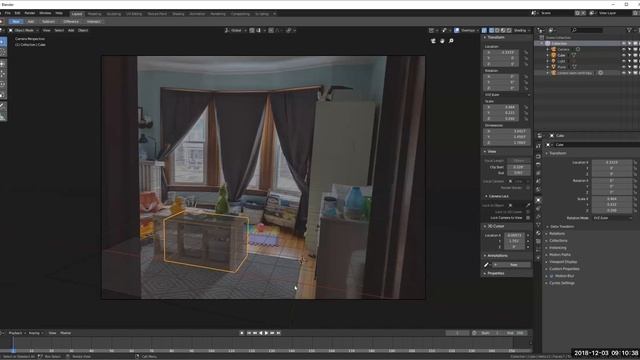Toggle visibility eye for Plane in outliner
This screenshot has height=360, width=640.
point(623,67)
